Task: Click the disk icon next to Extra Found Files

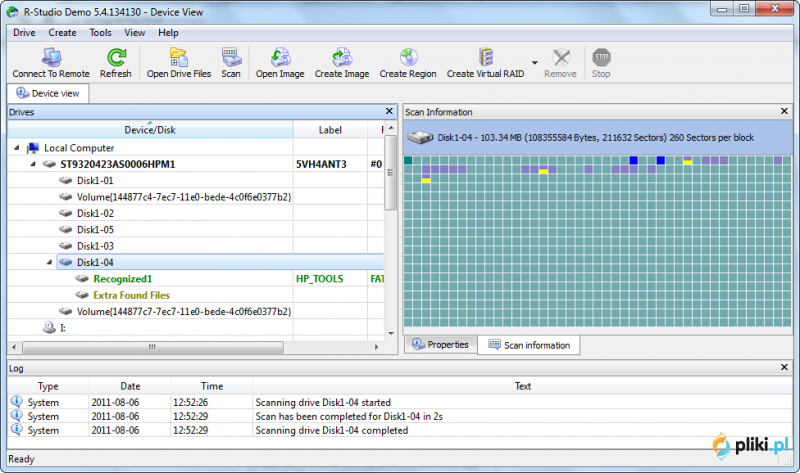Action: [x=82, y=295]
